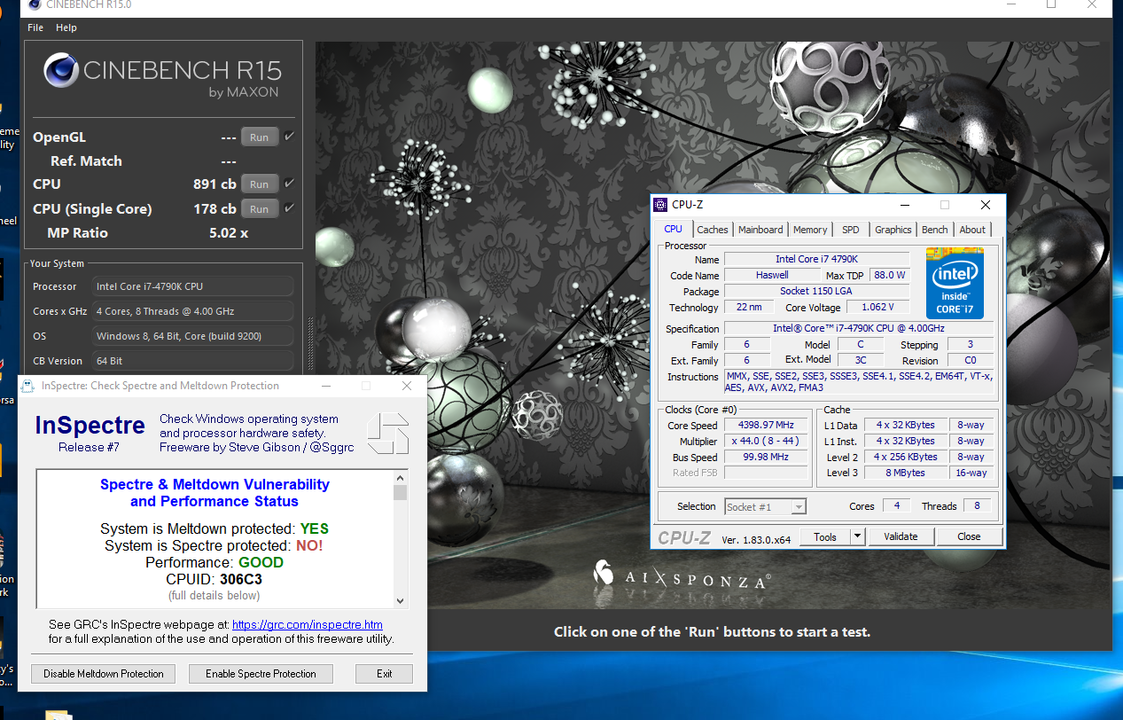Click the OS field showing Windows 8
This screenshot has height=720, width=1123.
[x=193, y=336]
